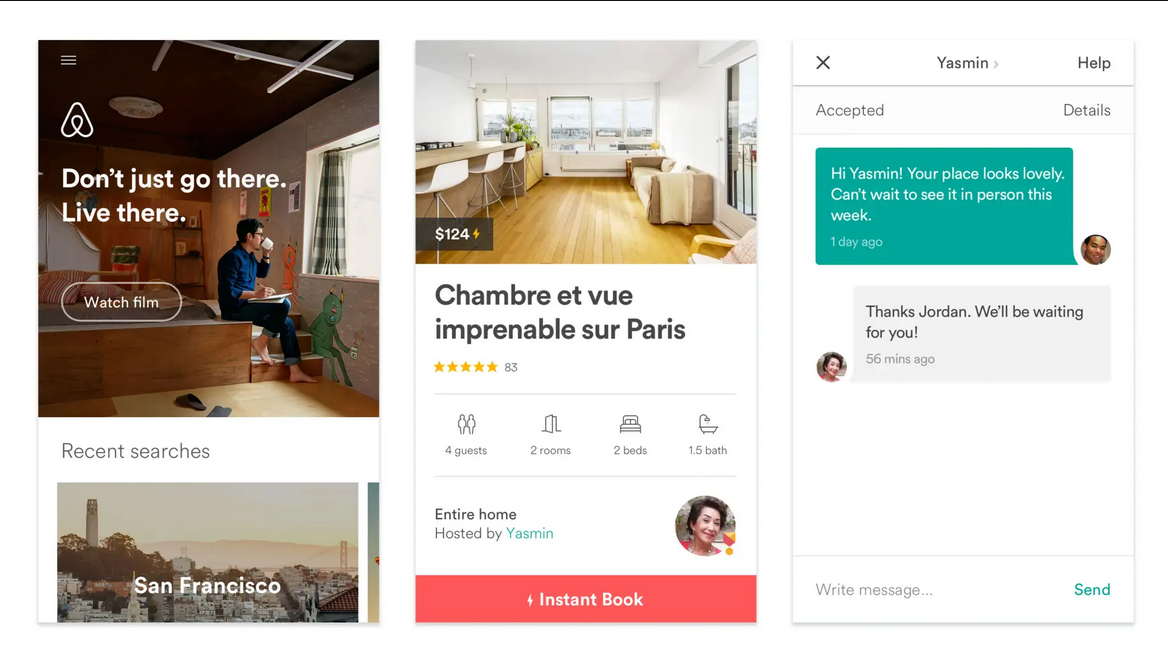Open Jordan's avatar in the chat
The height and width of the screenshot is (661, 1168).
point(1096,250)
